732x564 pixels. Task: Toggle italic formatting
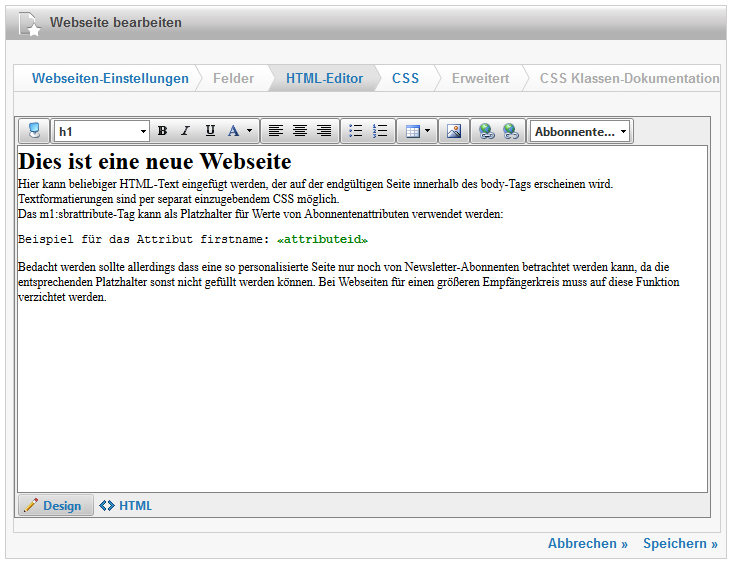pos(185,131)
